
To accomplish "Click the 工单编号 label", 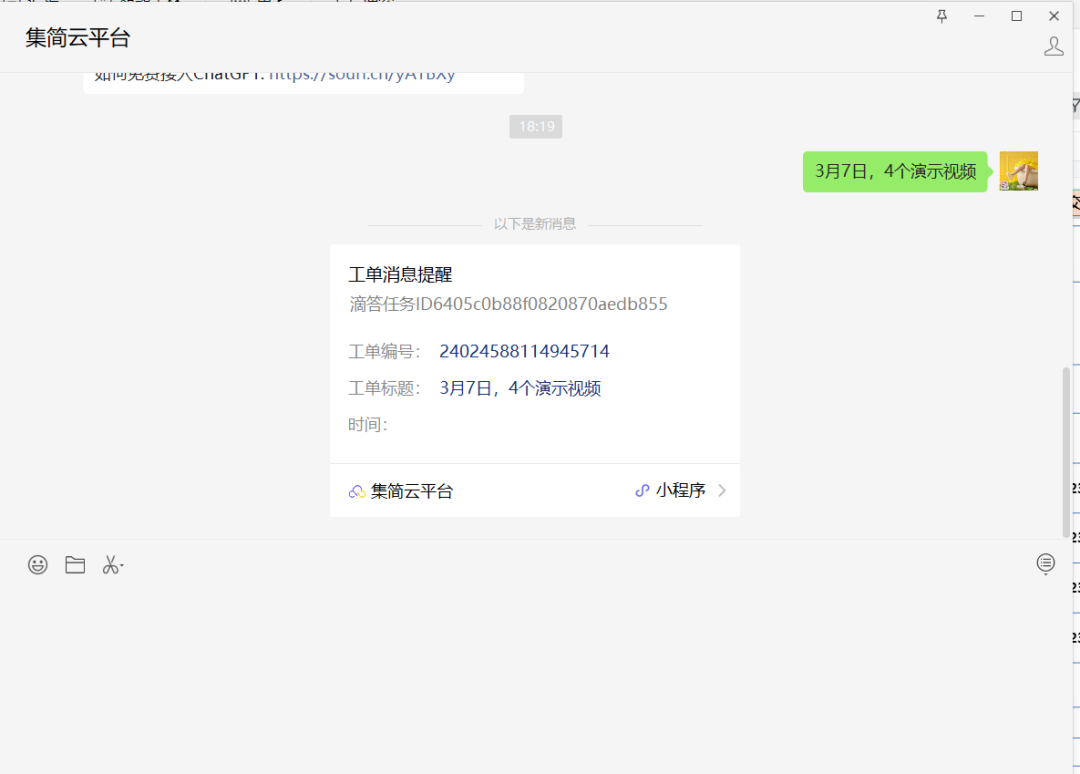I will click(384, 352).
